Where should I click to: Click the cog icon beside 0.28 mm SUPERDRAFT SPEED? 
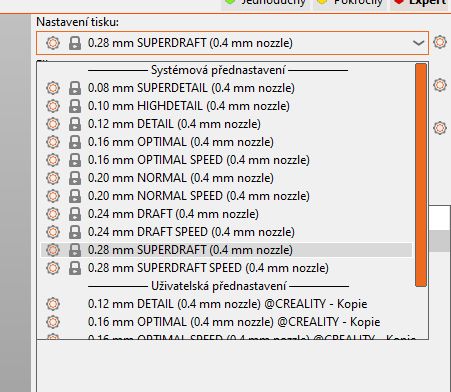click(53, 268)
